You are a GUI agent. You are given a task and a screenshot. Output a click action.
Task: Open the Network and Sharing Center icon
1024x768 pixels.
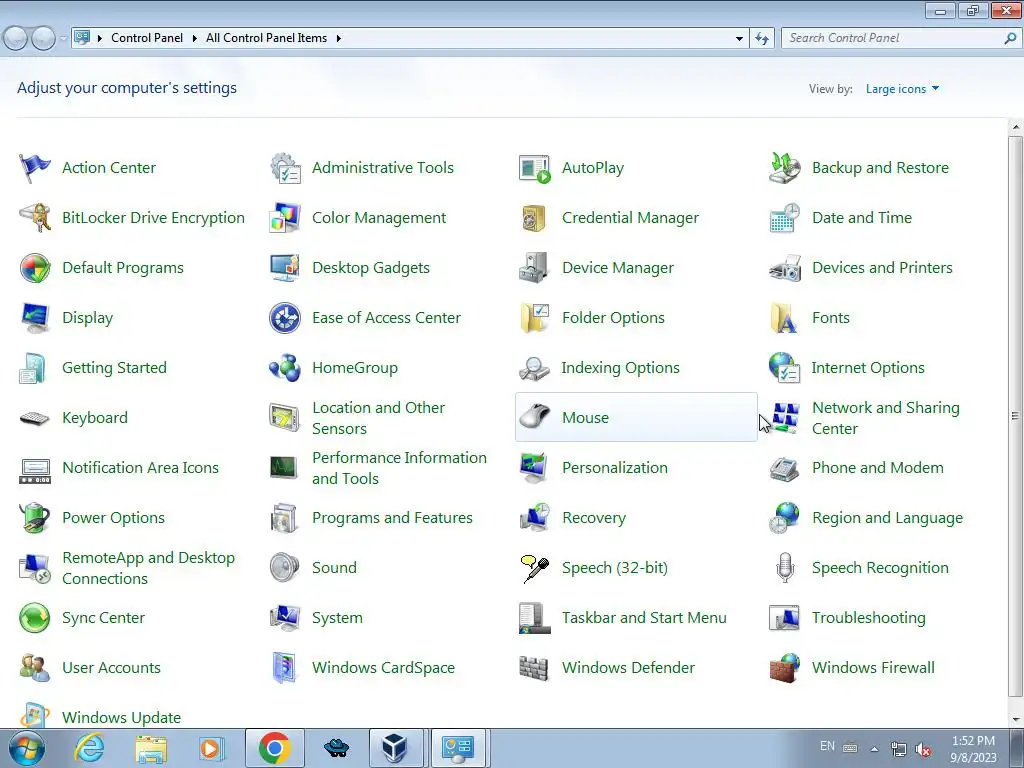coord(784,418)
